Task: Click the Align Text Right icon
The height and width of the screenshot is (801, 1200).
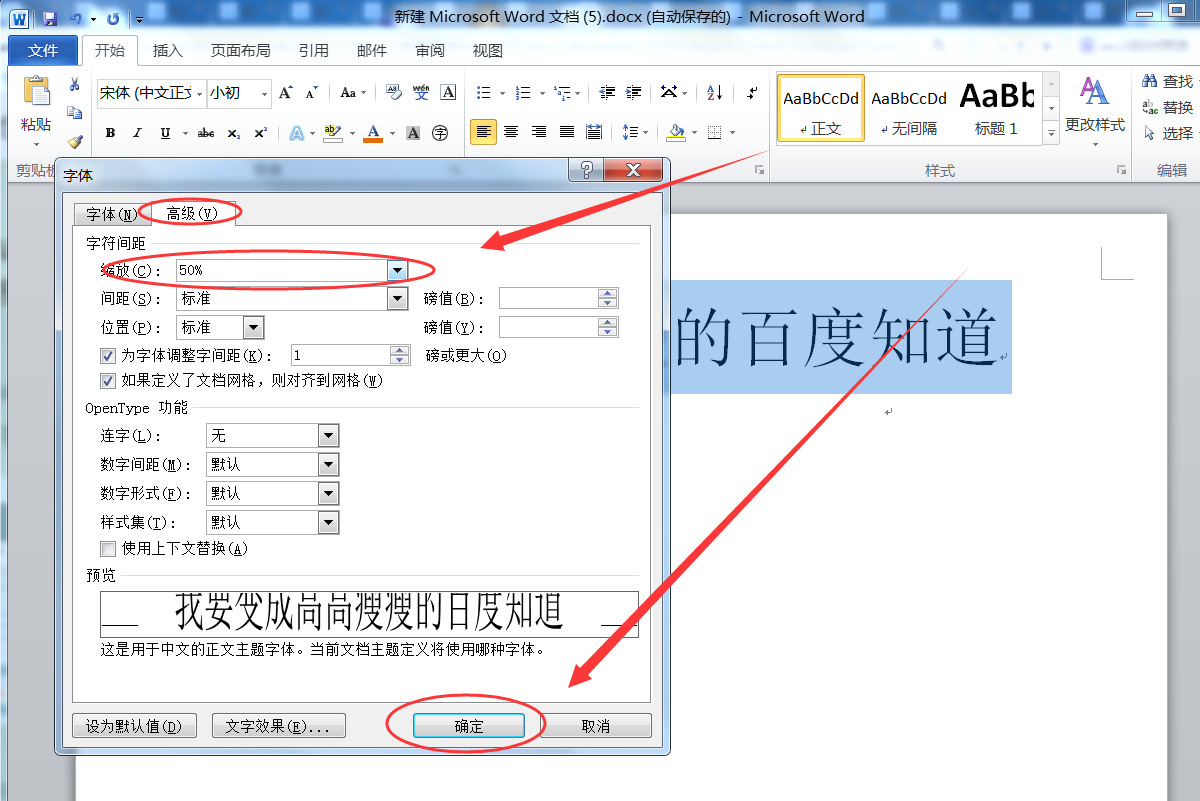Action: point(539,132)
